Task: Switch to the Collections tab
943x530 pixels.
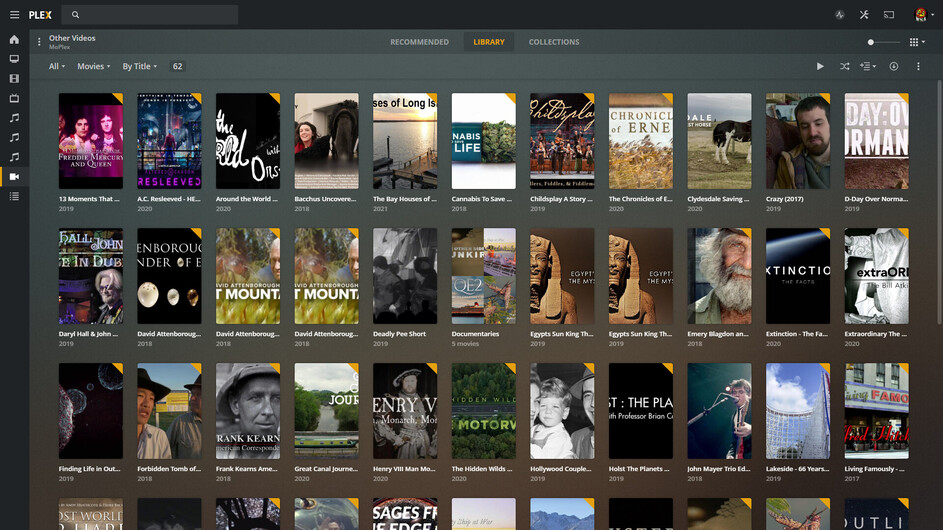Action: coord(554,42)
